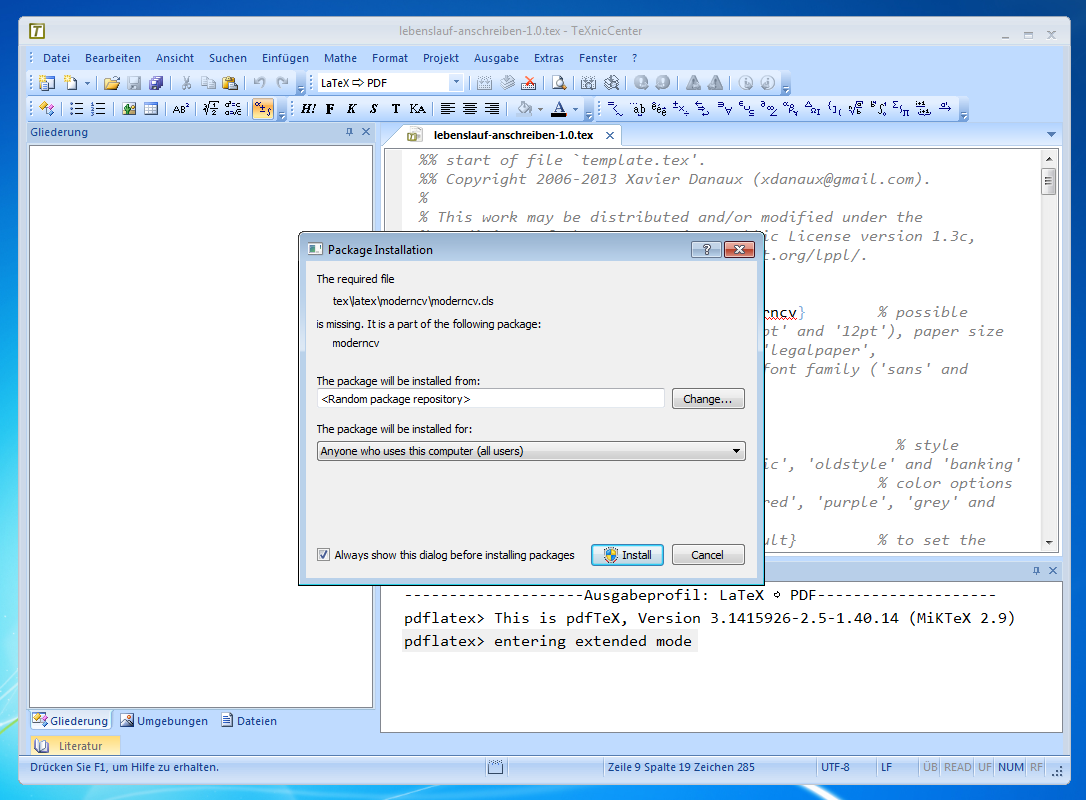The image size is (1086, 800).
Task: Apply bold with the F icon
Action: (x=330, y=109)
